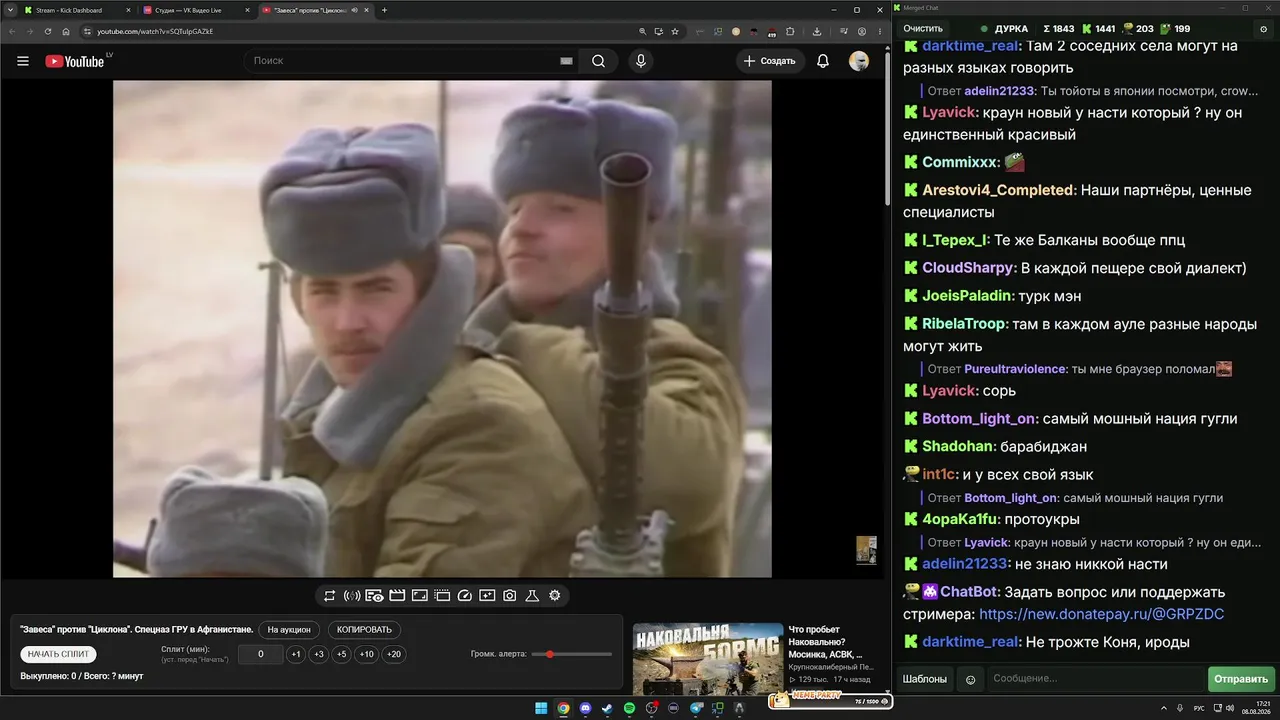Screen dimensions: 1280x720
Task: Open Telegram from the taskbar
Action: 695,708
